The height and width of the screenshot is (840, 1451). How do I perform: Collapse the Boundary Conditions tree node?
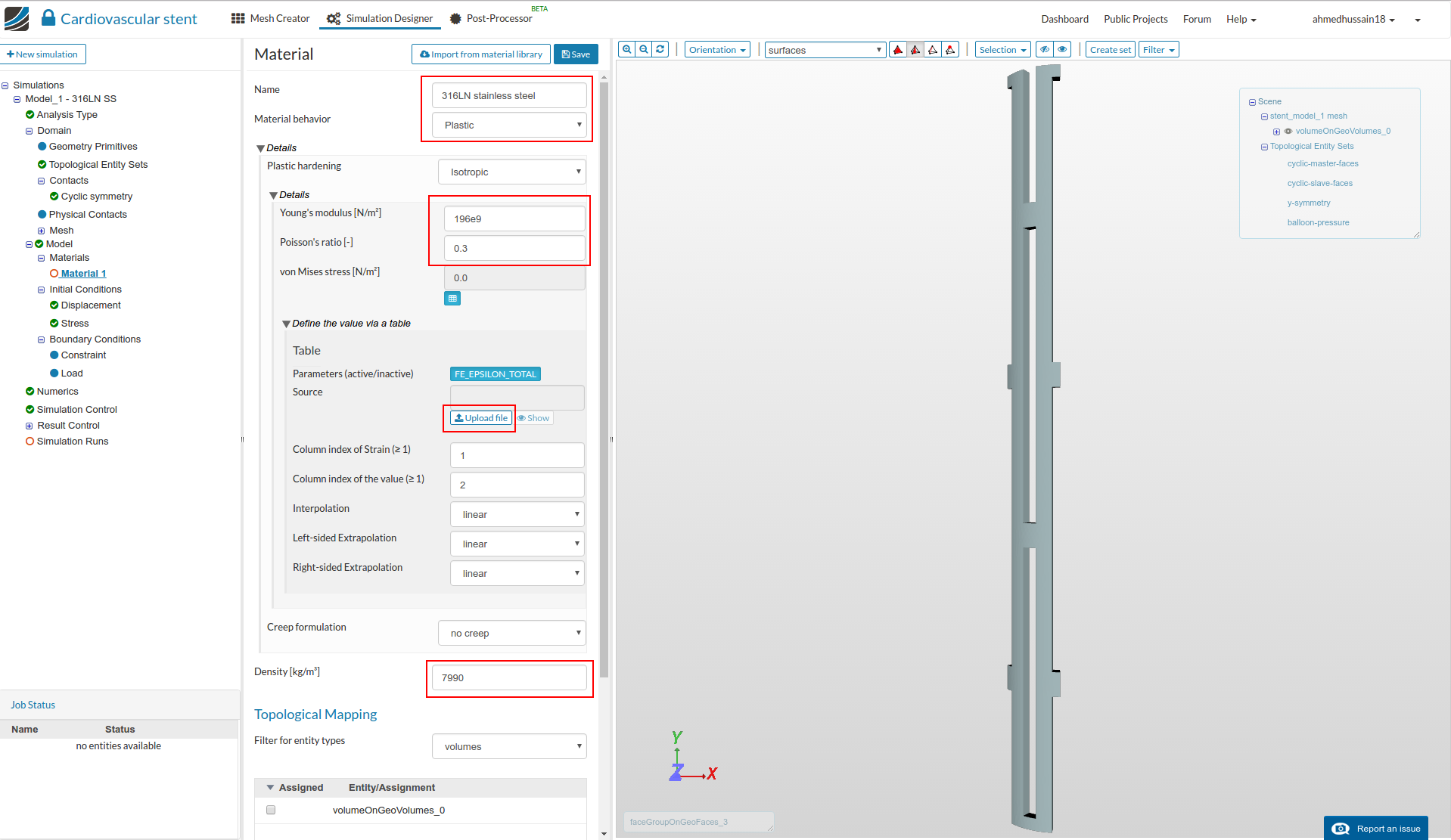point(42,340)
